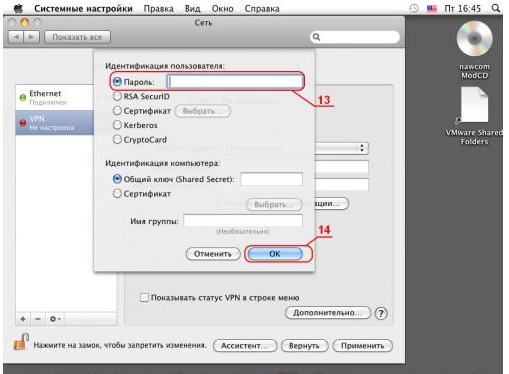
Task: Click Выбрать… under computer certificate
Action: [x=274, y=204]
